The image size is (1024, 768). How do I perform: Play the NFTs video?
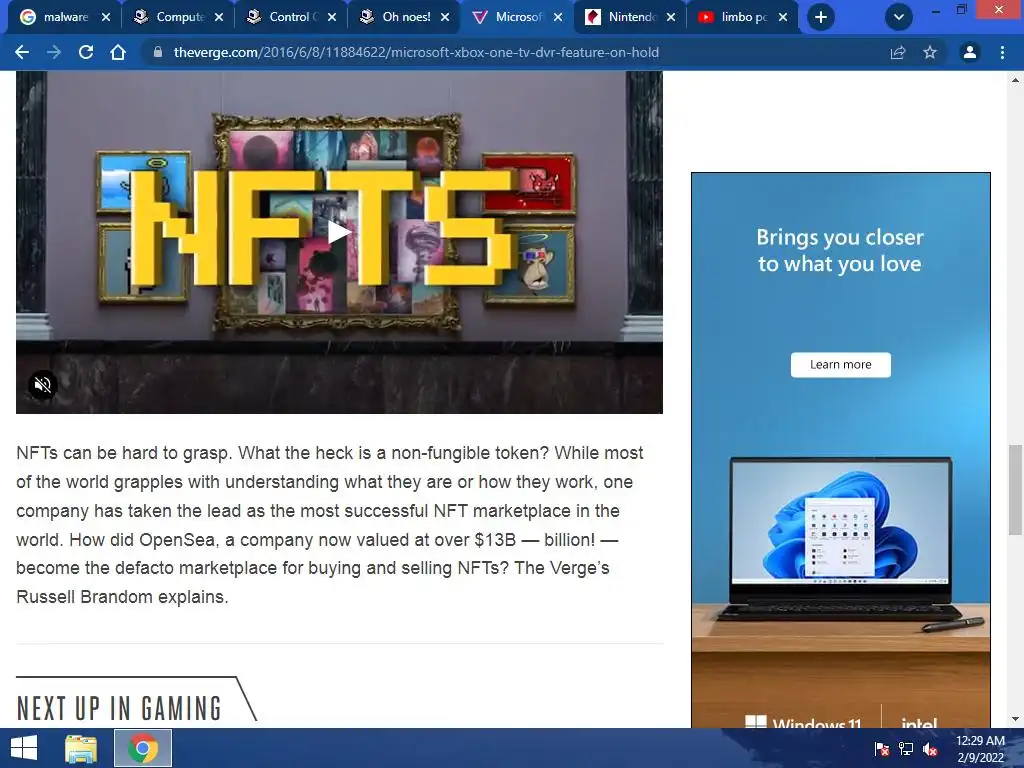click(338, 232)
